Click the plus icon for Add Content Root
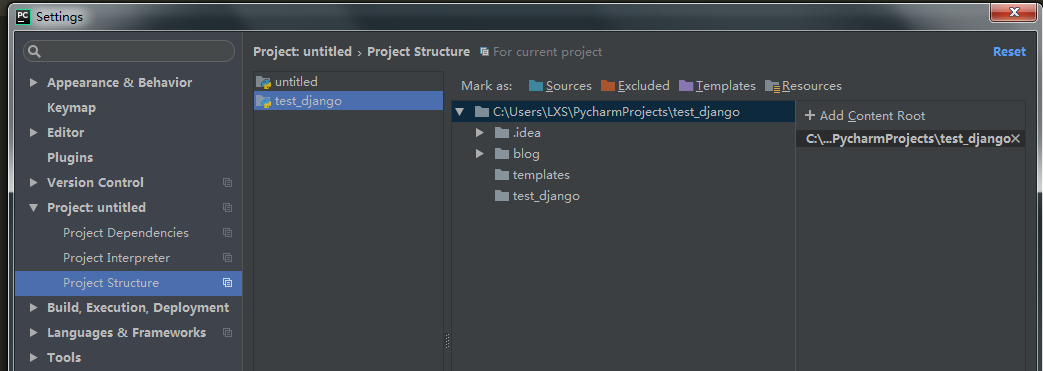1043x371 pixels. point(810,116)
